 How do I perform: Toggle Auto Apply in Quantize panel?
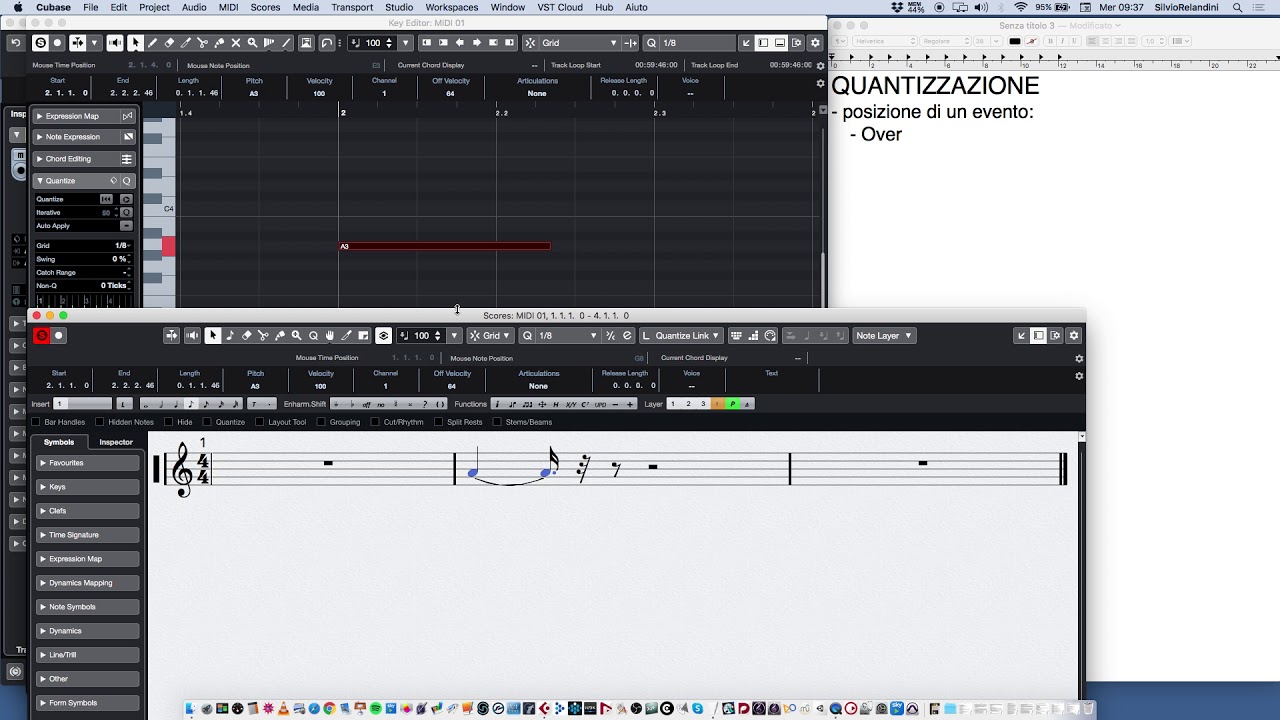[x=125, y=226]
